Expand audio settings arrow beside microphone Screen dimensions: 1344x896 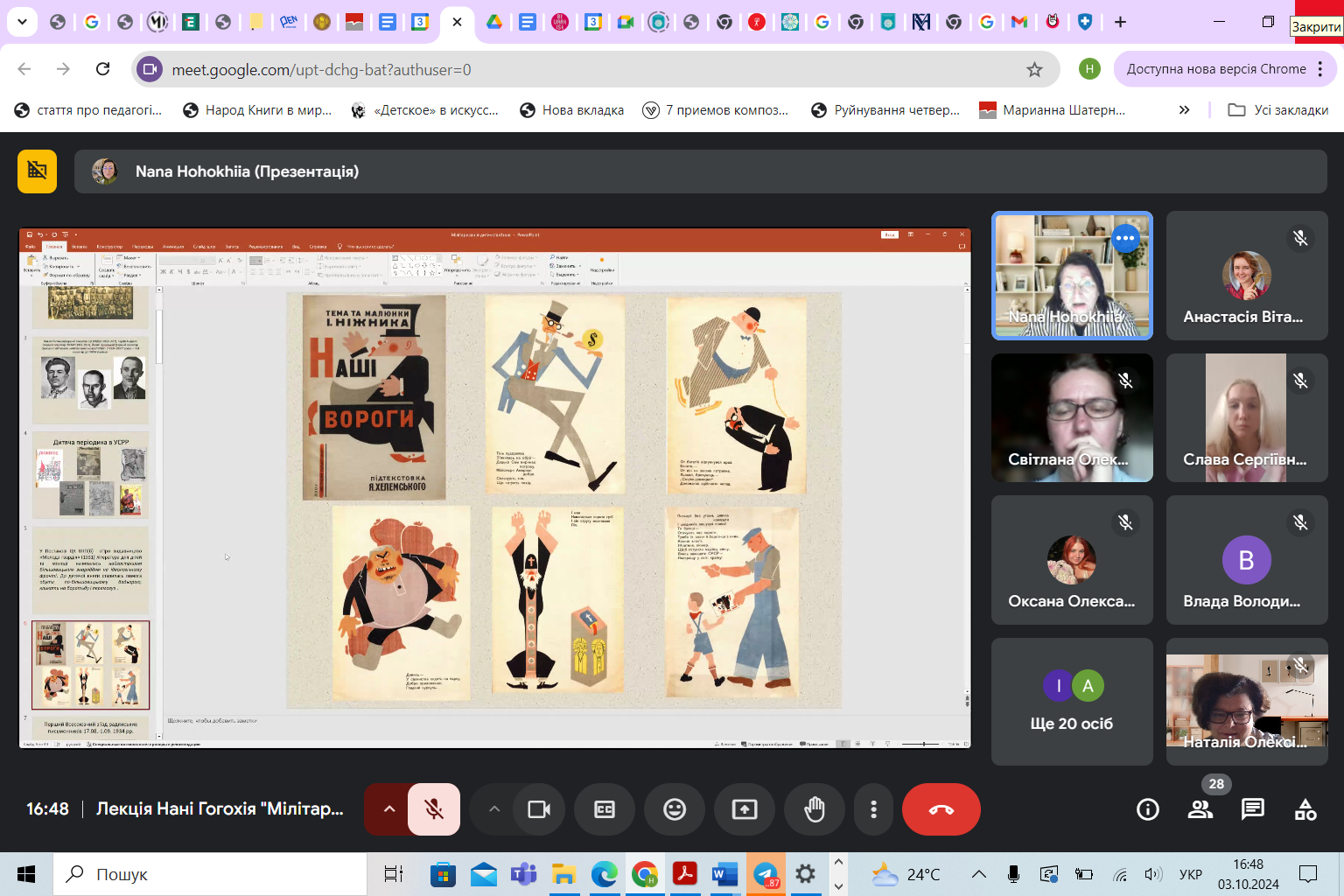pos(389,809)
